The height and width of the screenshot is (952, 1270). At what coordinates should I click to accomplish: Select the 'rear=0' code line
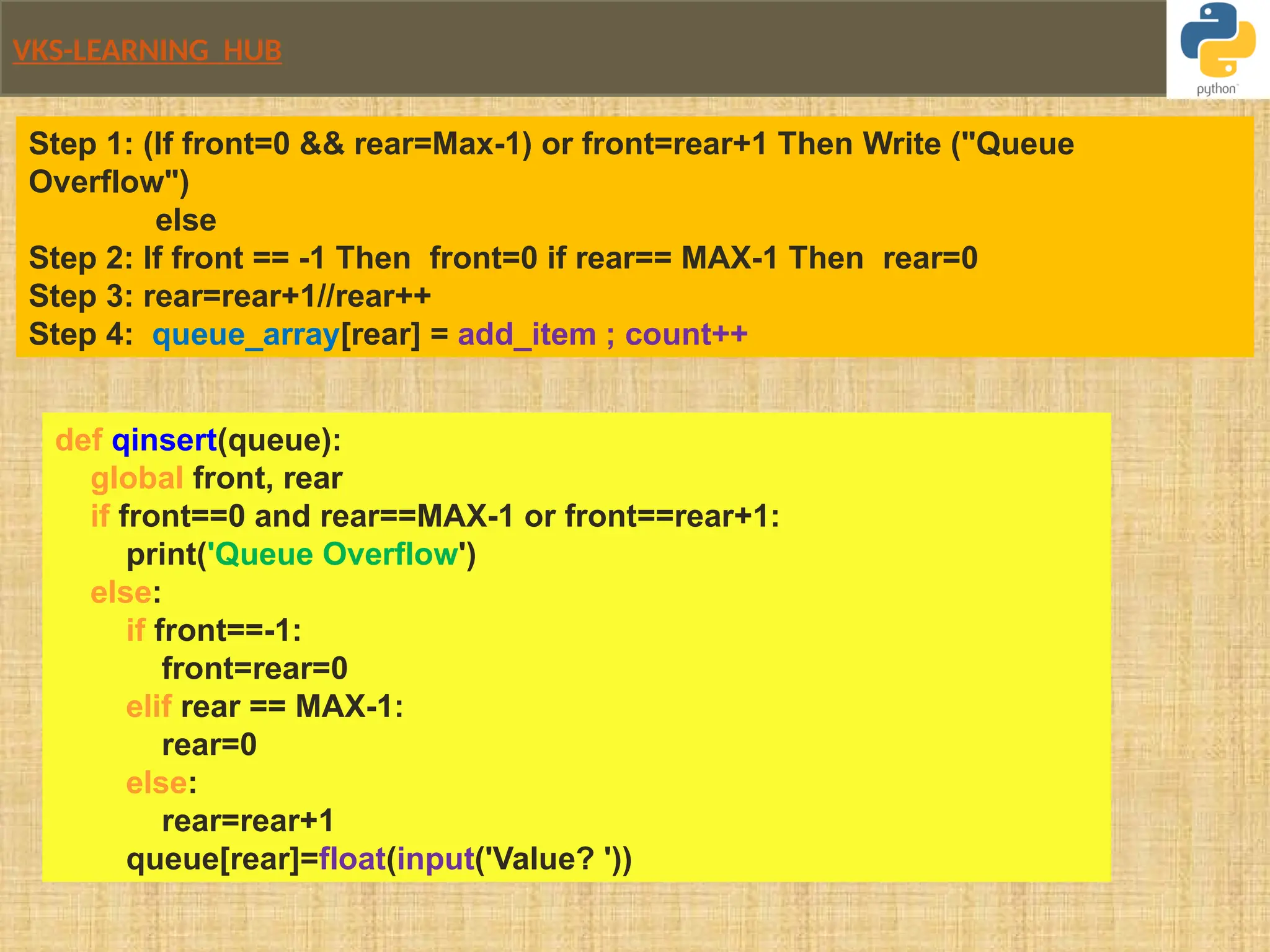[x=209, y=744]
